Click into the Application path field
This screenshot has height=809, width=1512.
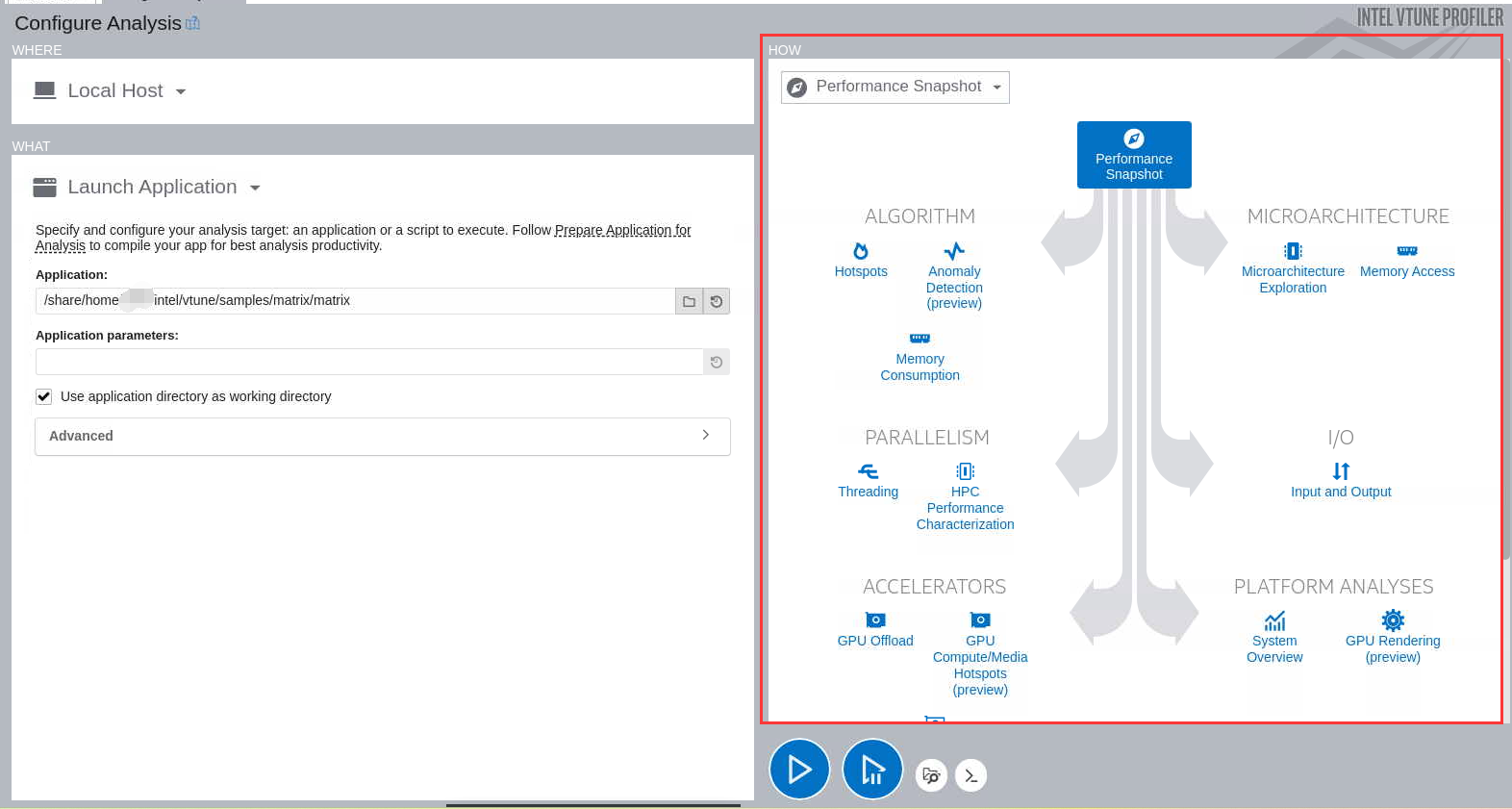[x=355, y=301]
